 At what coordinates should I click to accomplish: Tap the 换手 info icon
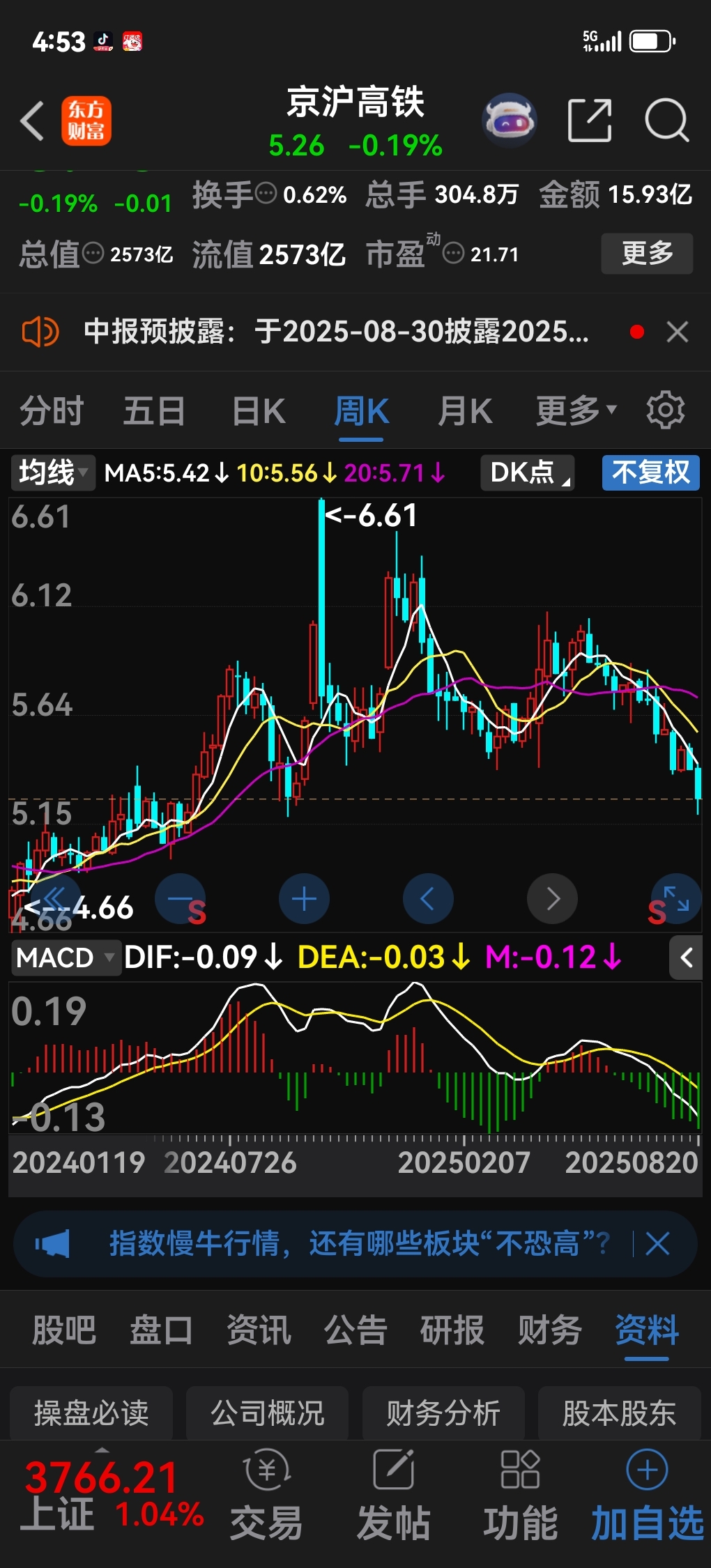tap(266, 193)
